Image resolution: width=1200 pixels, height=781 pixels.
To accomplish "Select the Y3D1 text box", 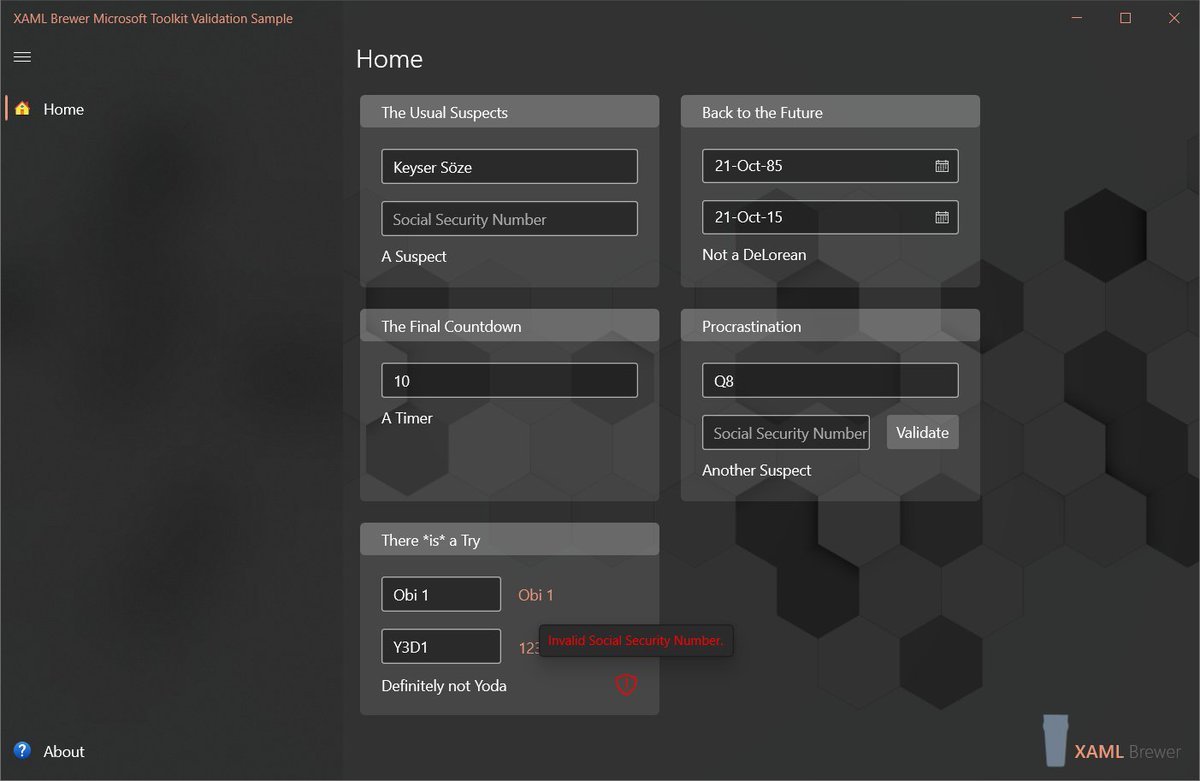I will pos(441,646).
